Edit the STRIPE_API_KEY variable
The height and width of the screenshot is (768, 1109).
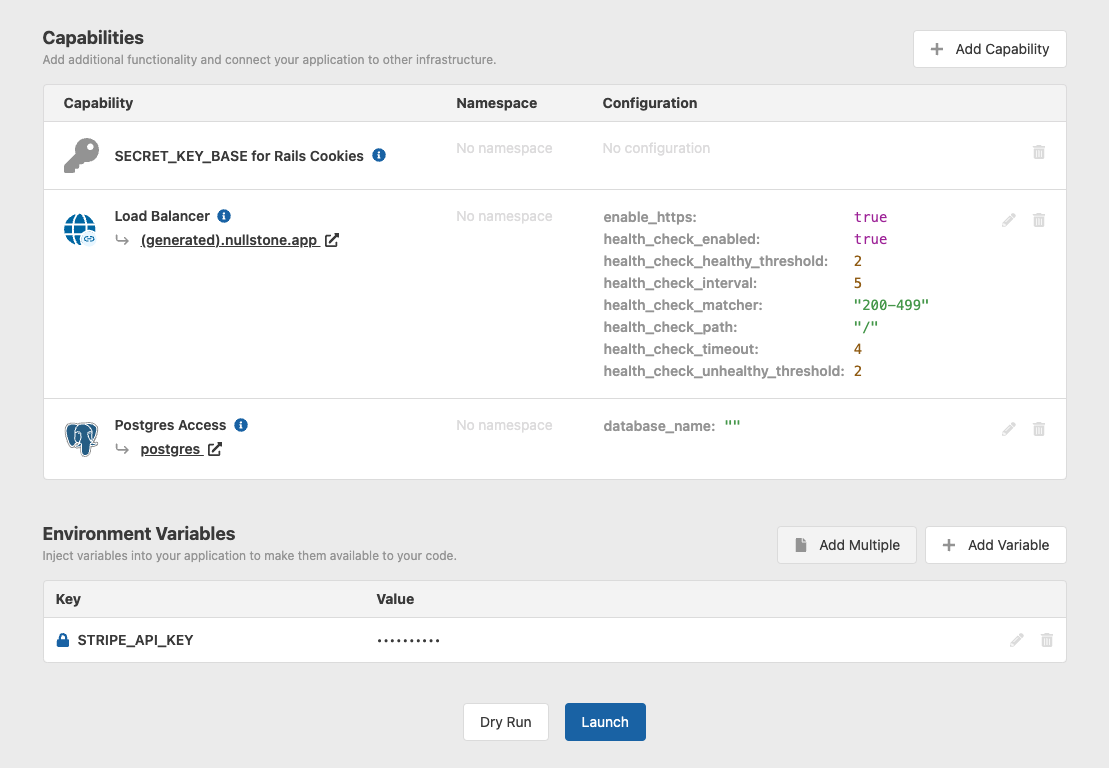point(1017,640)
